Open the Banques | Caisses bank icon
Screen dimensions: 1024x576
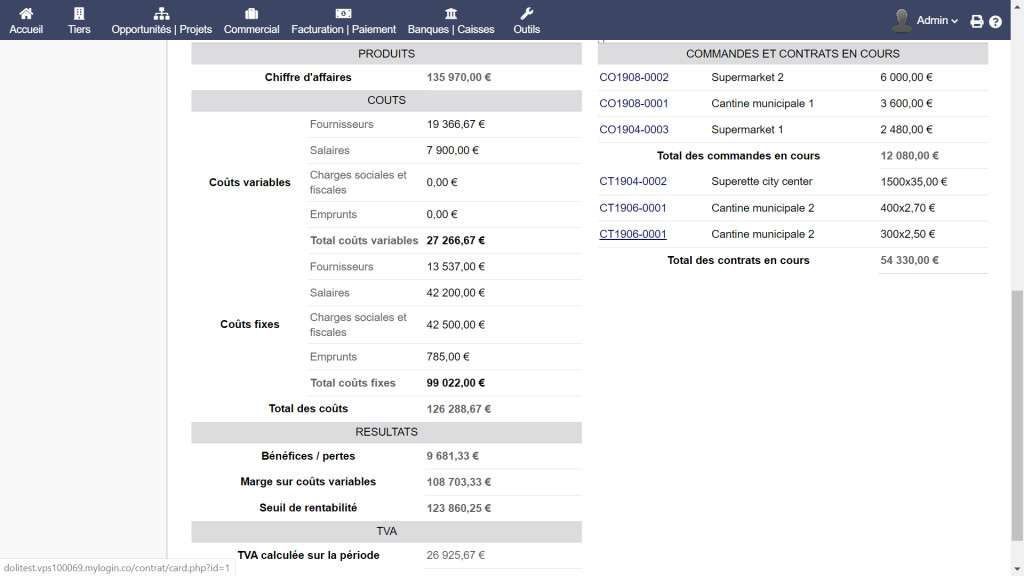click(x=451, y=13)
